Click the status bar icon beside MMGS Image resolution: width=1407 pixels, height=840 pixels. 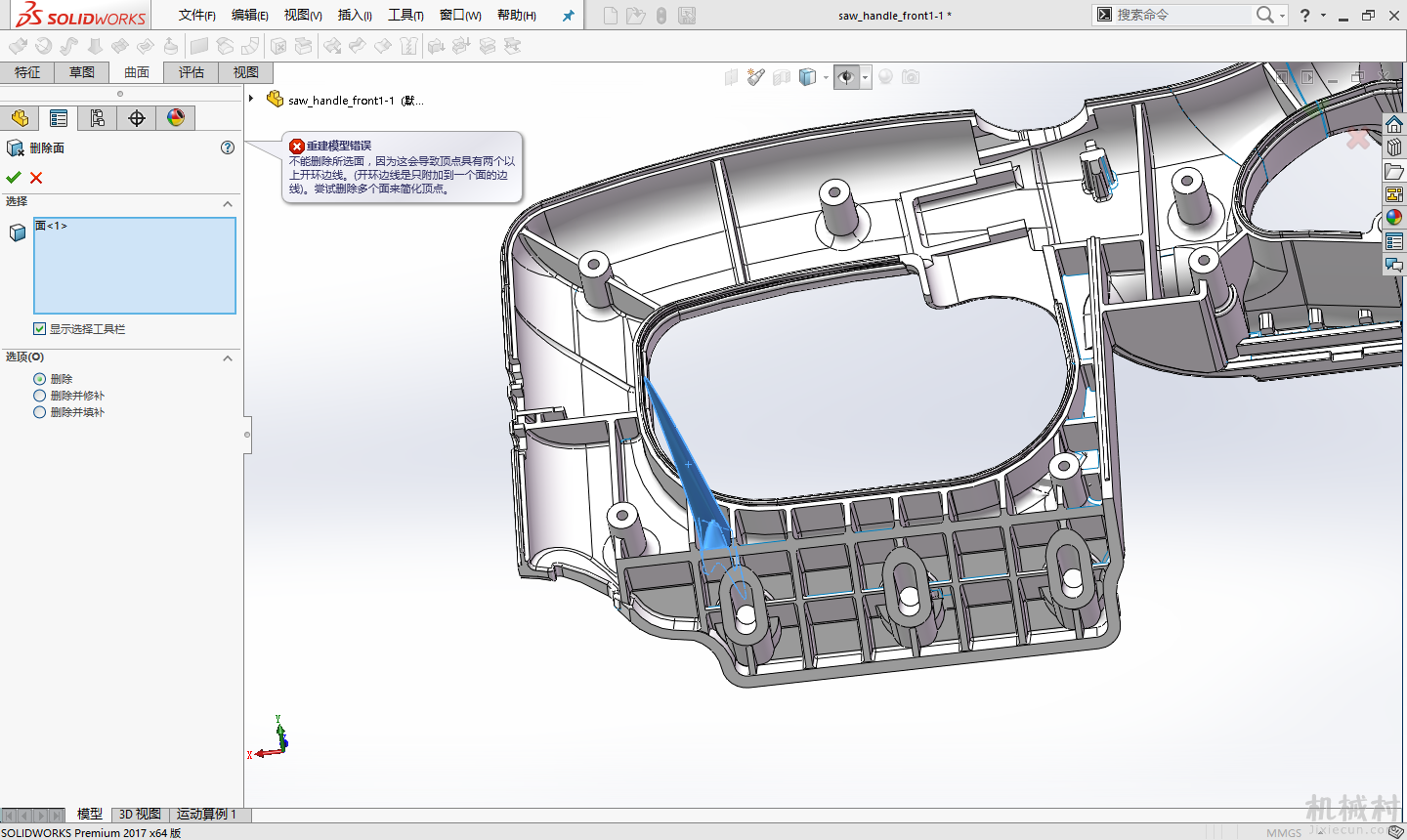click(x=1396, y=832)
